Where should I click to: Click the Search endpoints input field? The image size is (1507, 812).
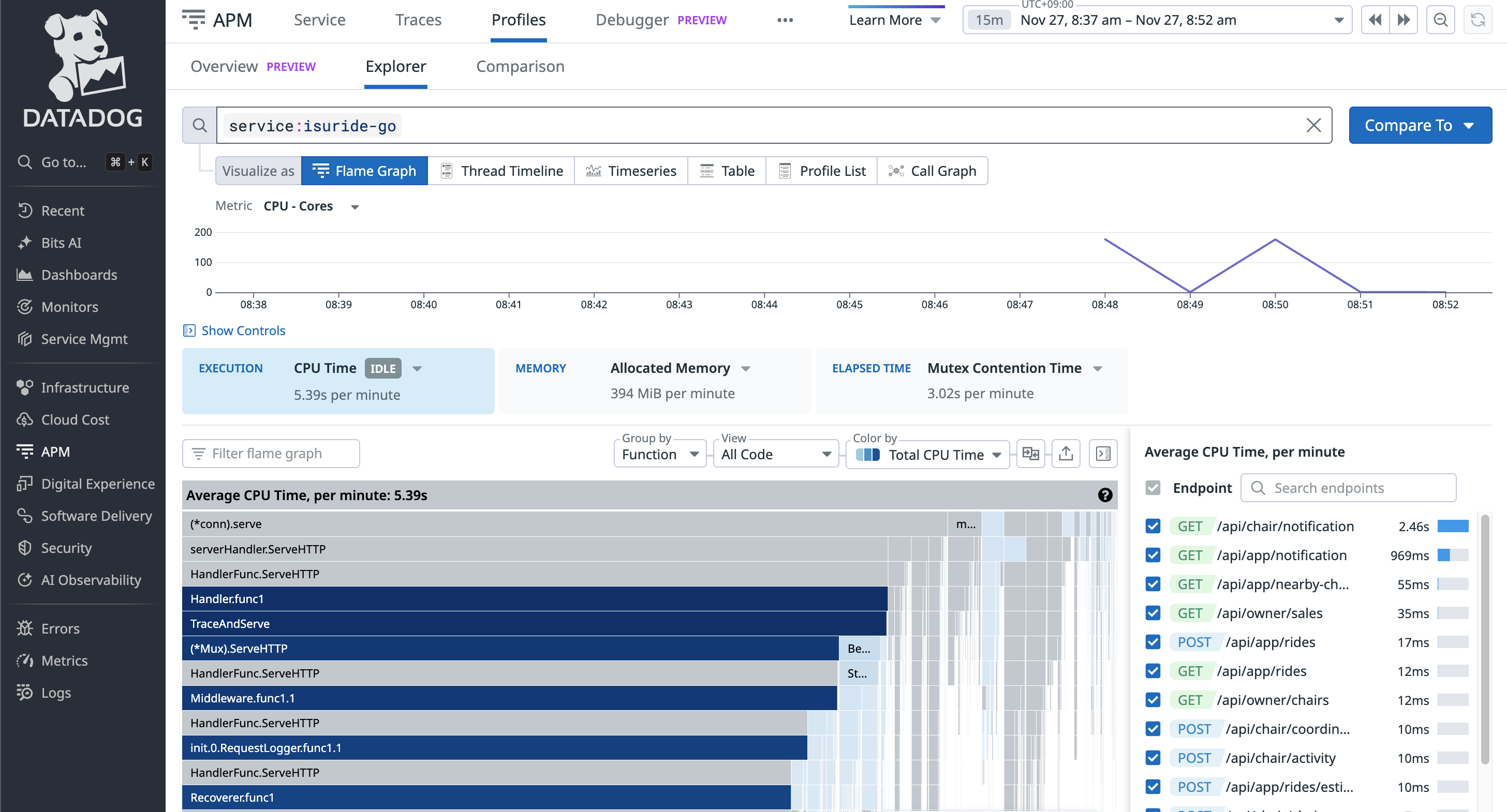(1349, 488)
